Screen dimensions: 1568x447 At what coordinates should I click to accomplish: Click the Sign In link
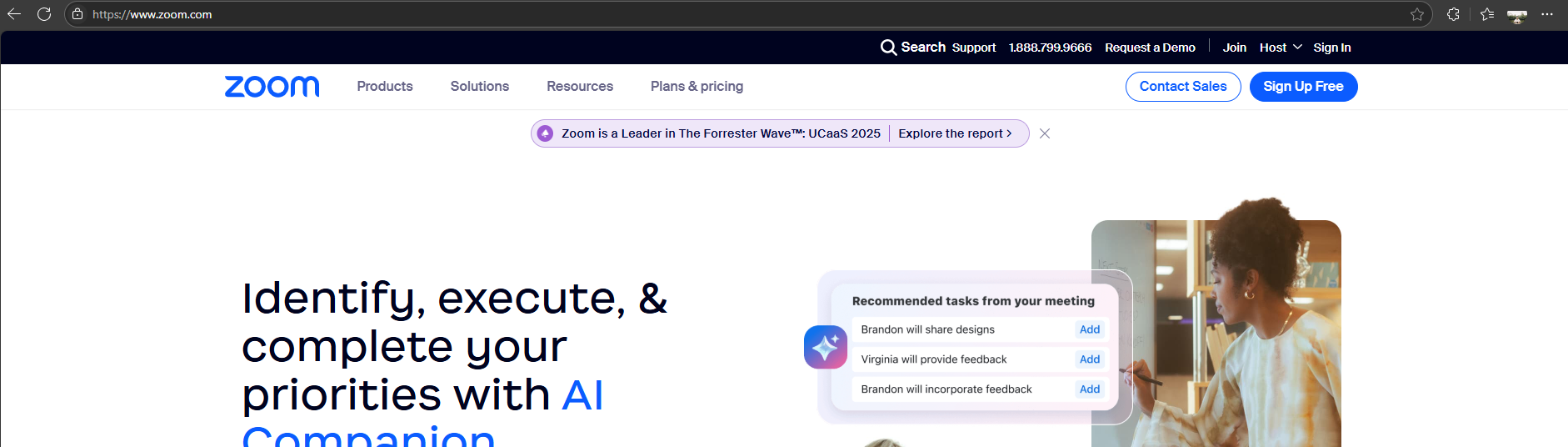pyautogui.click(x=1332, y=48)
